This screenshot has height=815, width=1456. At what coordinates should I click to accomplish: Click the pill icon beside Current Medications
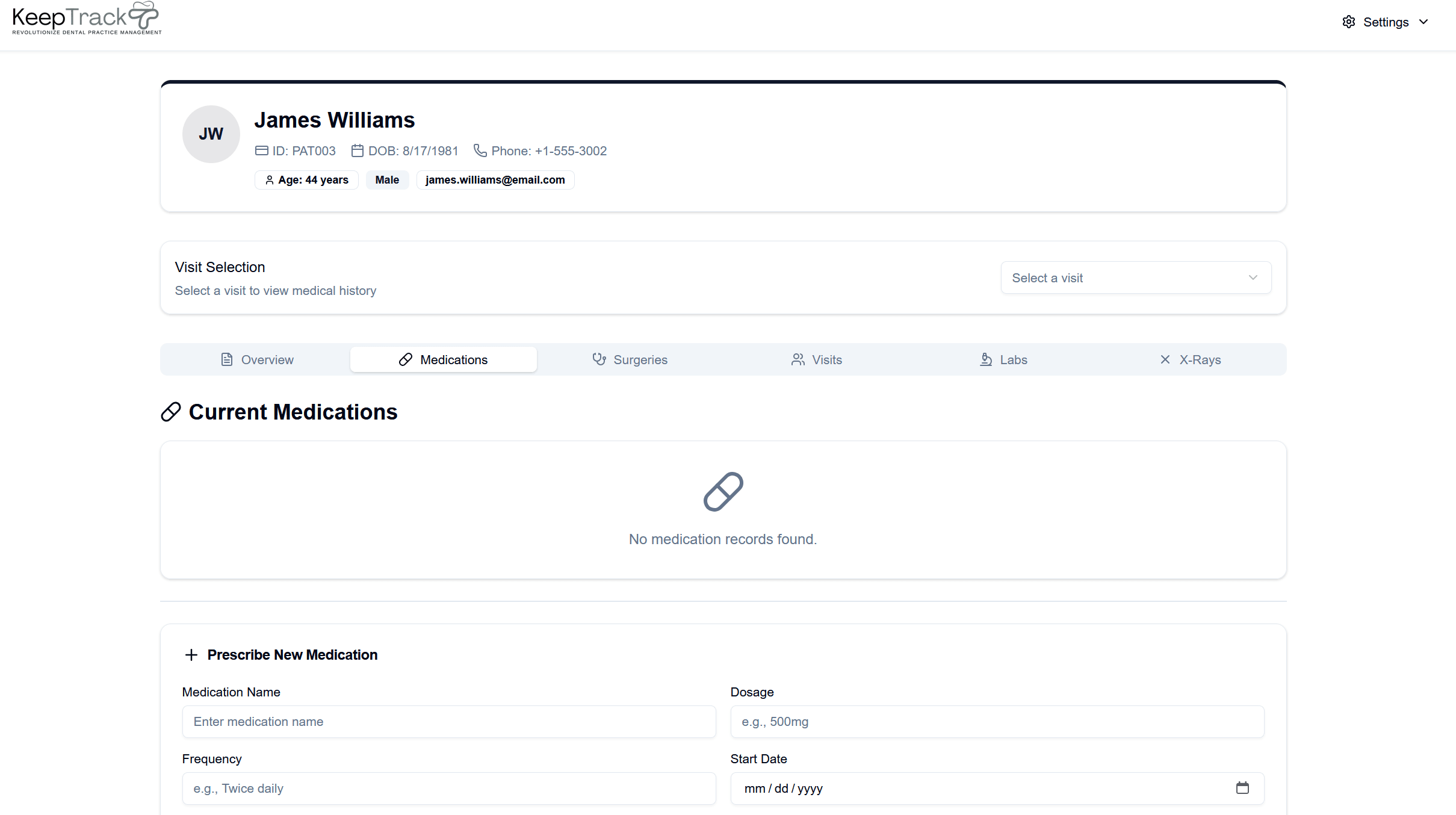[171, 412]
